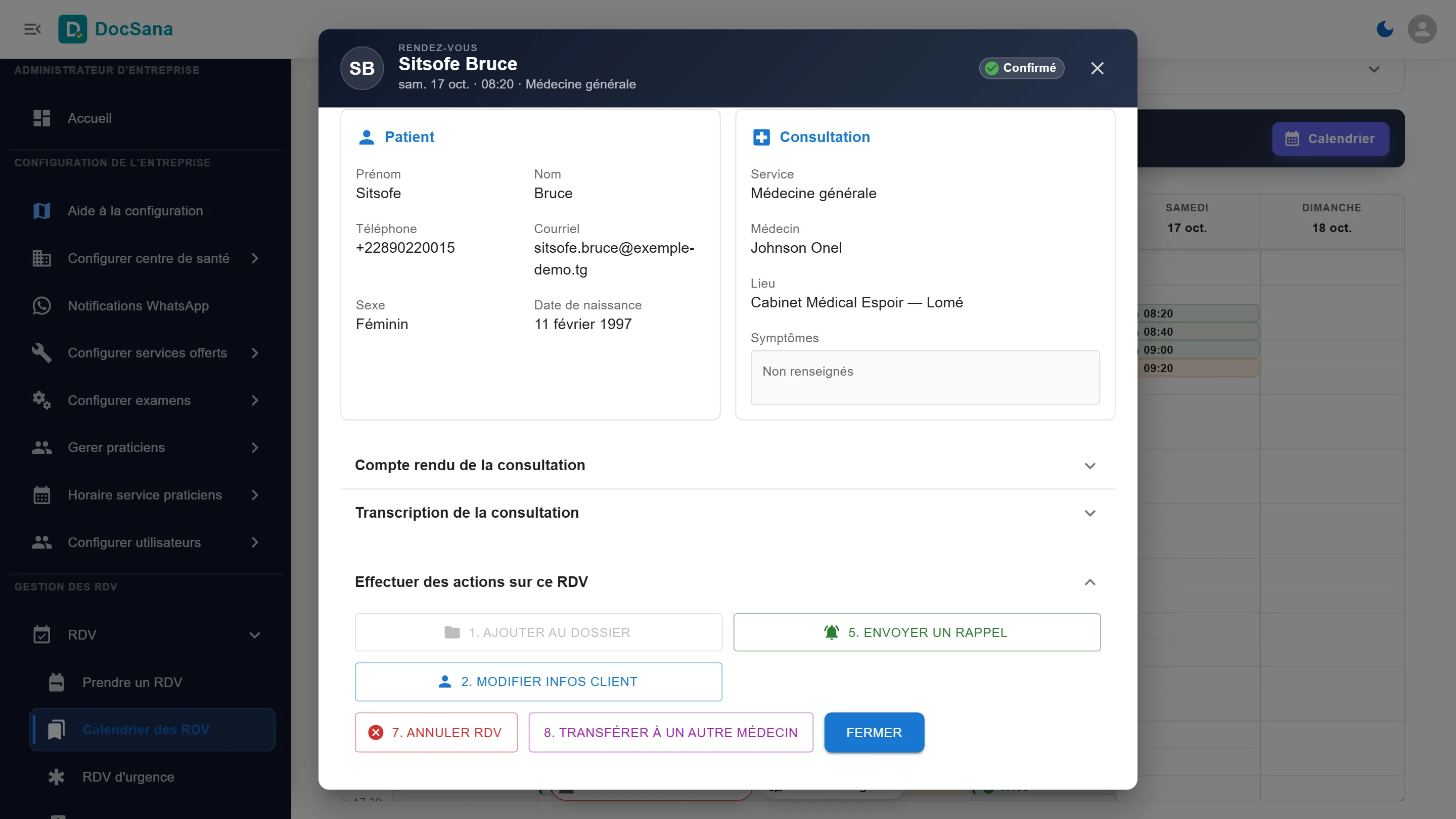Select the 09:20 slot on Saturday
1456x819 pixels.
(1198, 369)
